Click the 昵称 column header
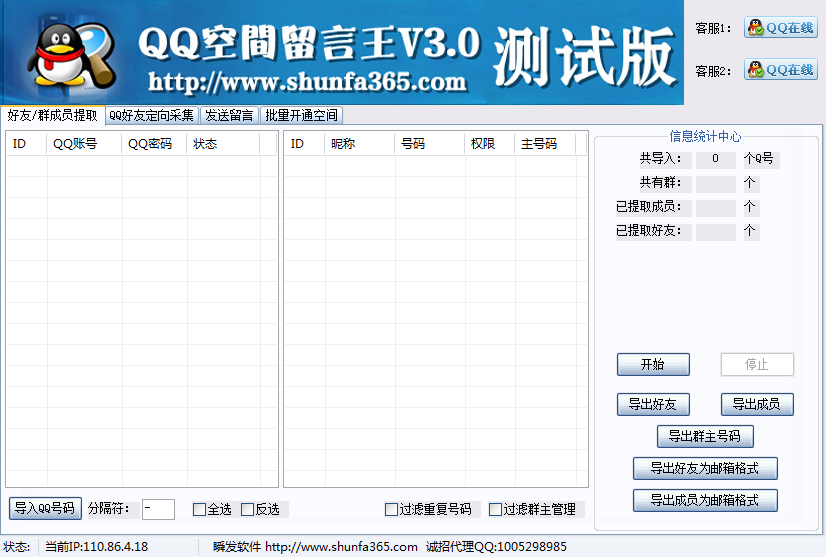This screenshot has height=557, width=826. pyautogui.click(x=359, y=144)
